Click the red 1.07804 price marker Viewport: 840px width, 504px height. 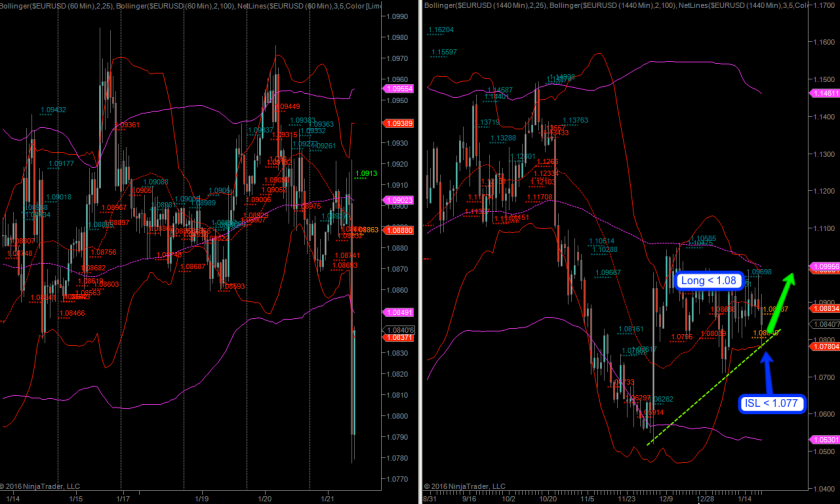click(x=826, y=347)
